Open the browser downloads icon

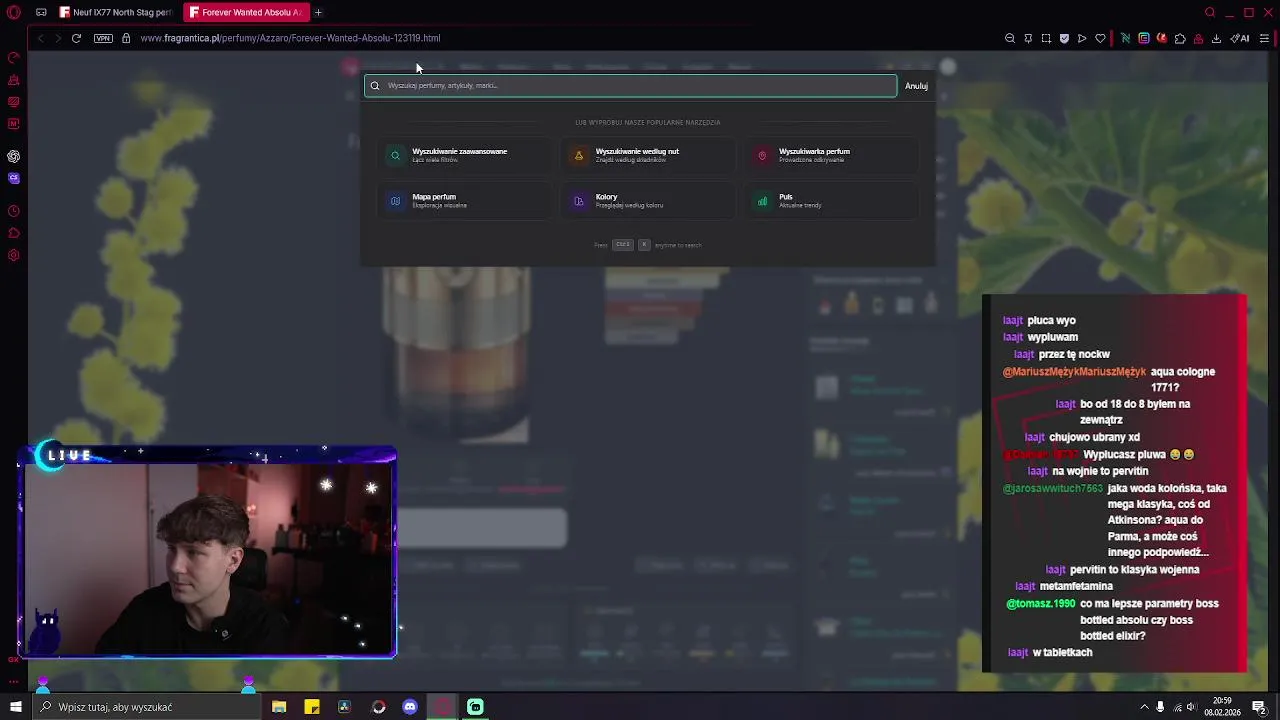[x=1216, y=38]
